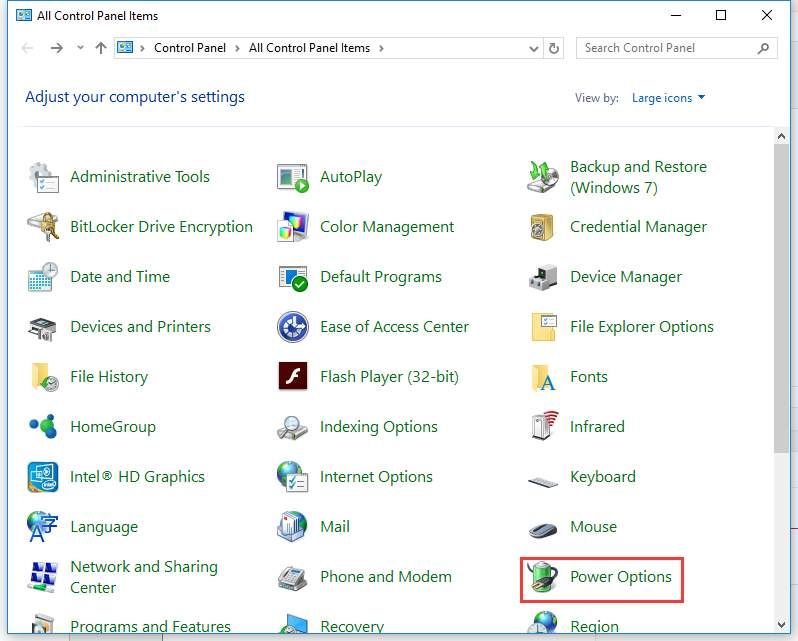This screenshot has width=798, height=641.
Task: Click the Refresh button next to address bar
Action: coord(555,48)
